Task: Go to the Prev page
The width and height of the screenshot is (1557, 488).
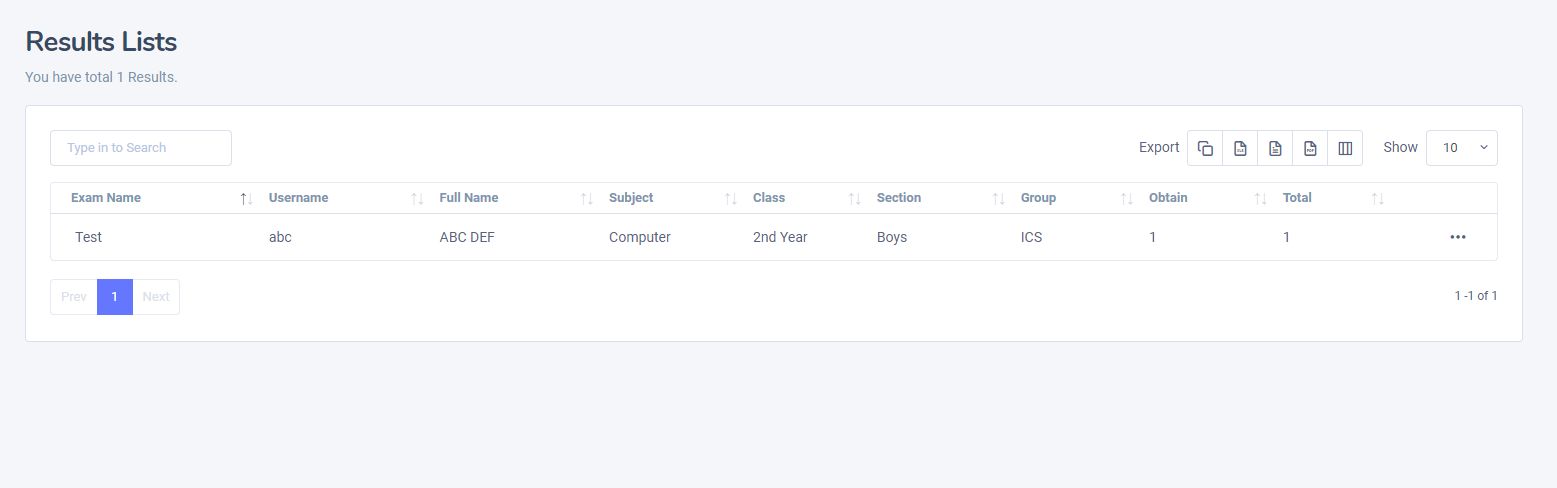Action: (x=74, y=297)
